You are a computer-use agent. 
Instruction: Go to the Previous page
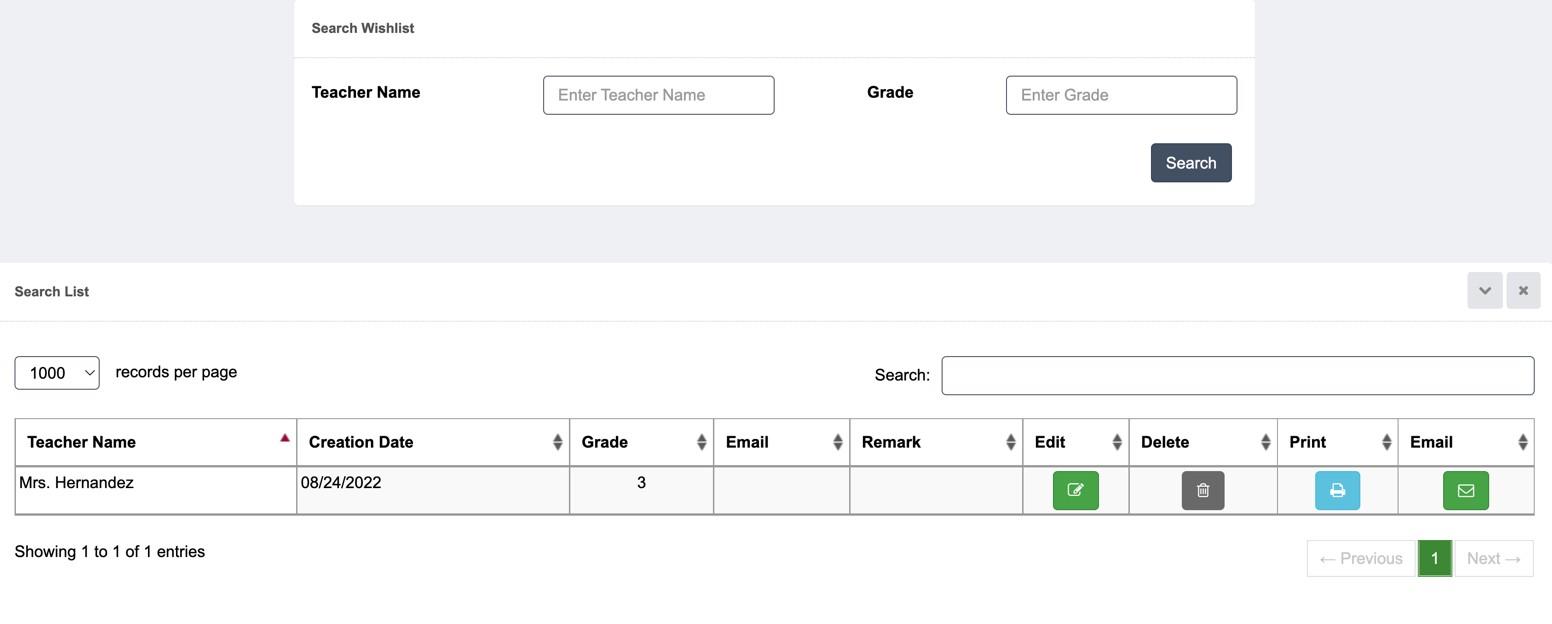click(1361, 558)
